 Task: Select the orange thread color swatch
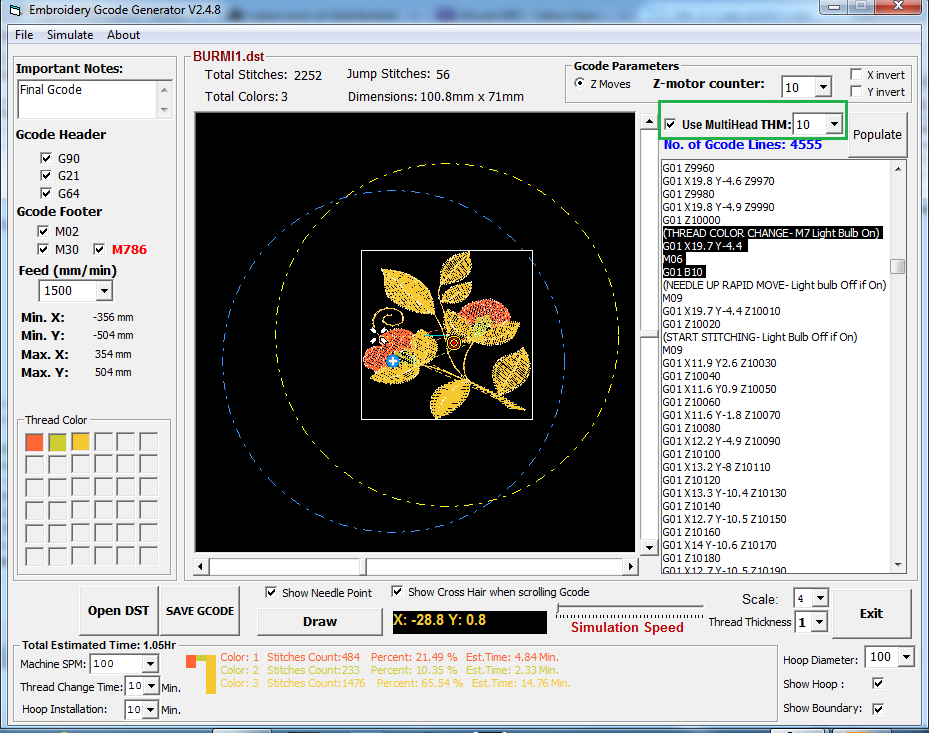pyautogui.click(x=34, y=441)
